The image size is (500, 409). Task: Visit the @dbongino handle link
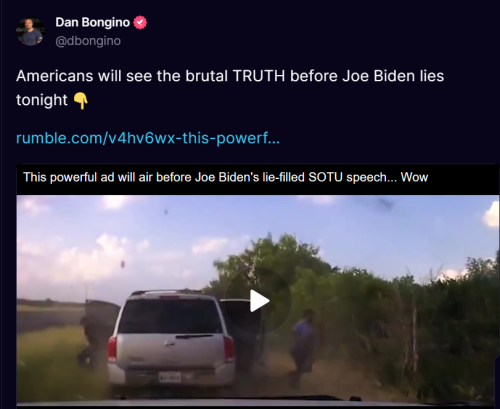click(x=88, y=41)
